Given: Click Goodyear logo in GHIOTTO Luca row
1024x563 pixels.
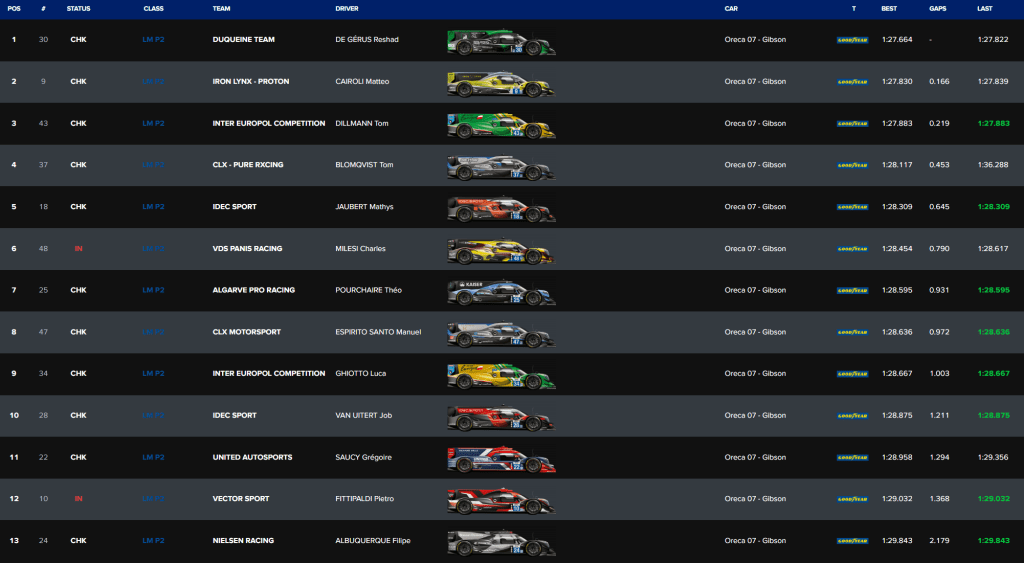Looking at the screenshot, I should click(852, 374).
